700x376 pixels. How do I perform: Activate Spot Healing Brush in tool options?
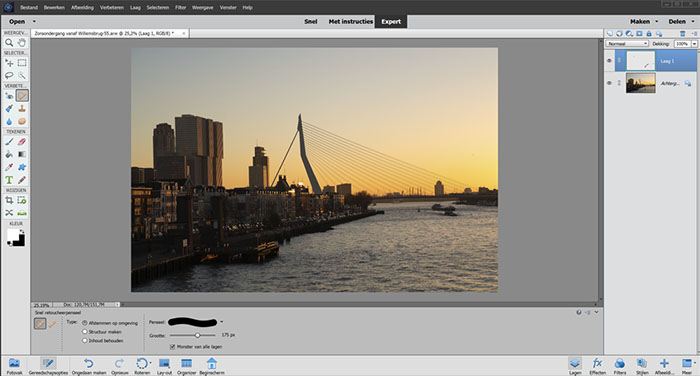(x=40, y=324)
